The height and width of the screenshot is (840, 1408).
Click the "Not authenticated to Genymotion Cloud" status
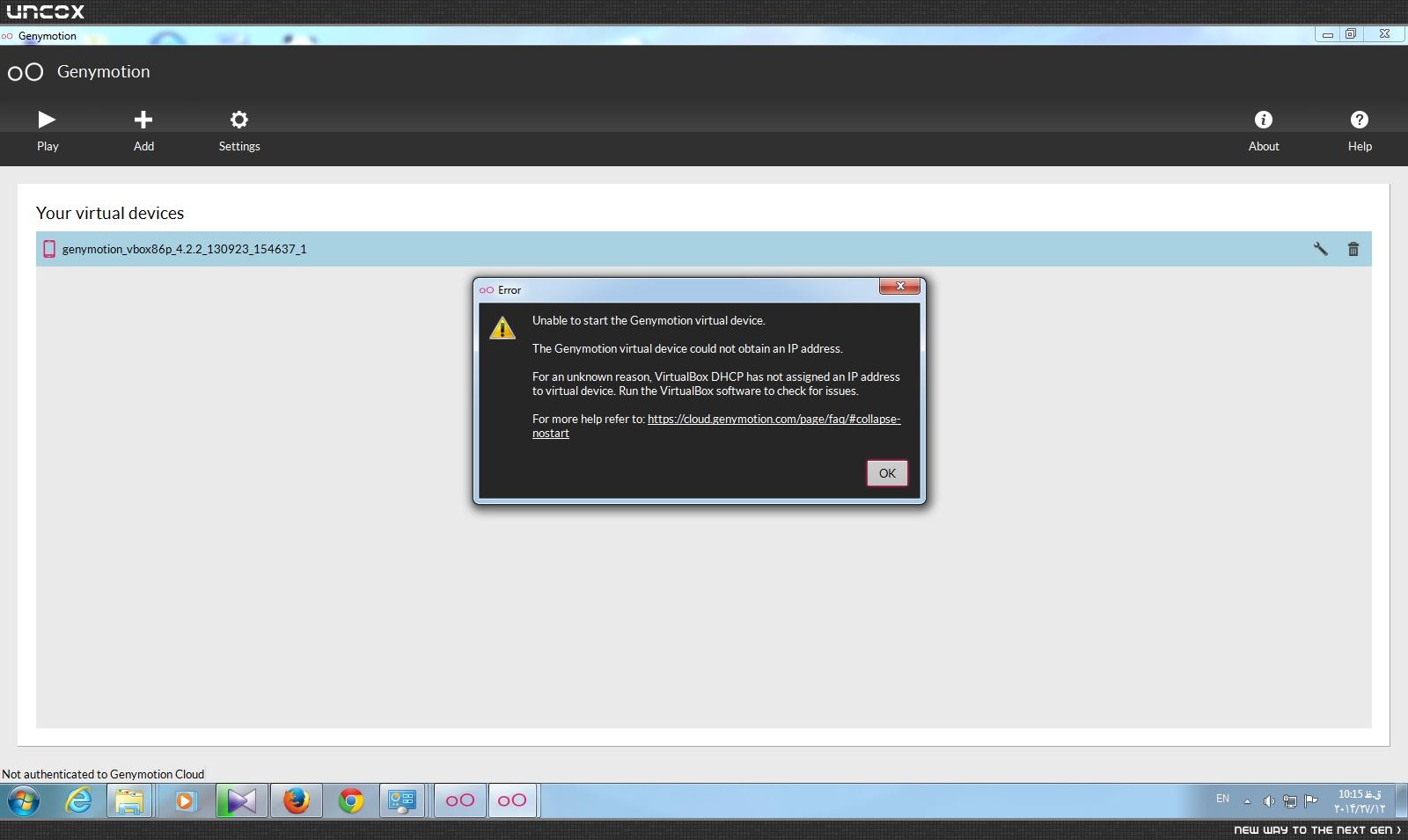(103, 774)
